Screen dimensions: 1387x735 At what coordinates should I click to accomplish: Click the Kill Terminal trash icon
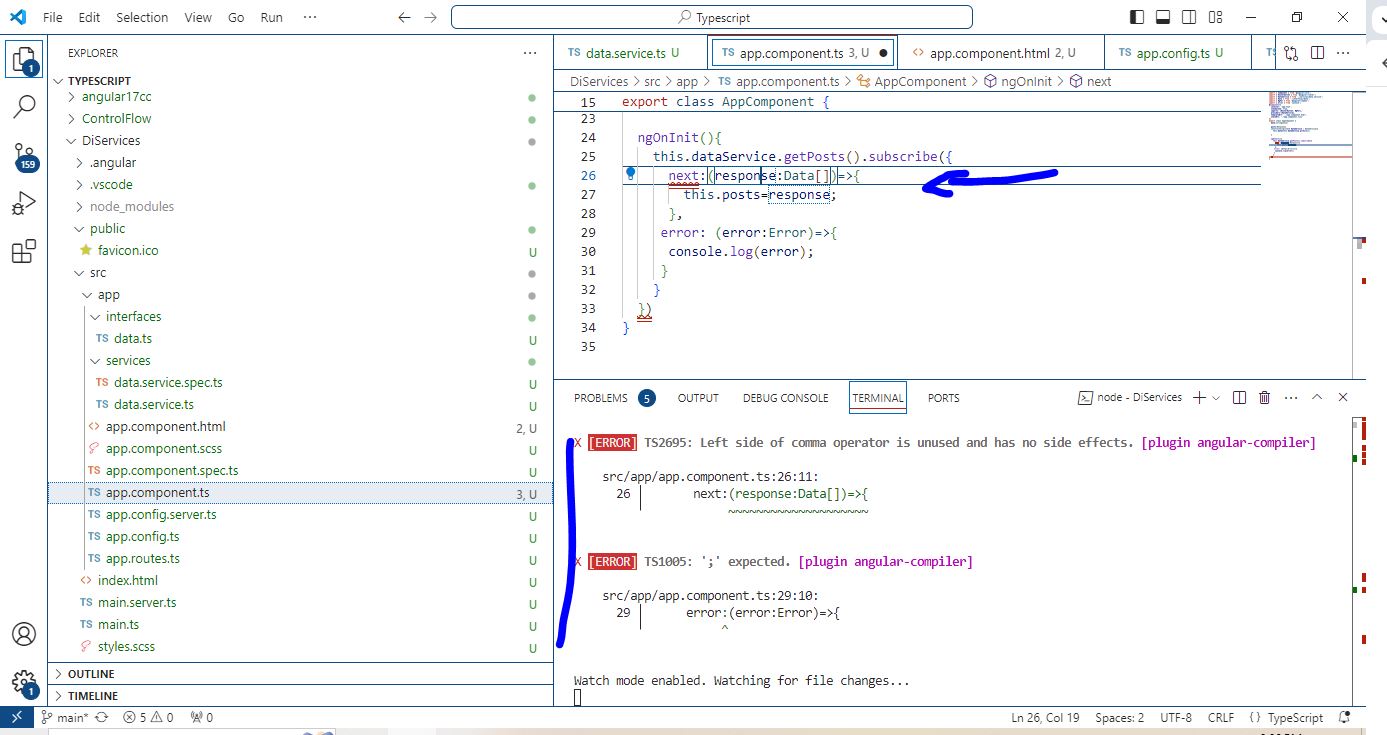pyautogui.click(x=1264, y=397)
